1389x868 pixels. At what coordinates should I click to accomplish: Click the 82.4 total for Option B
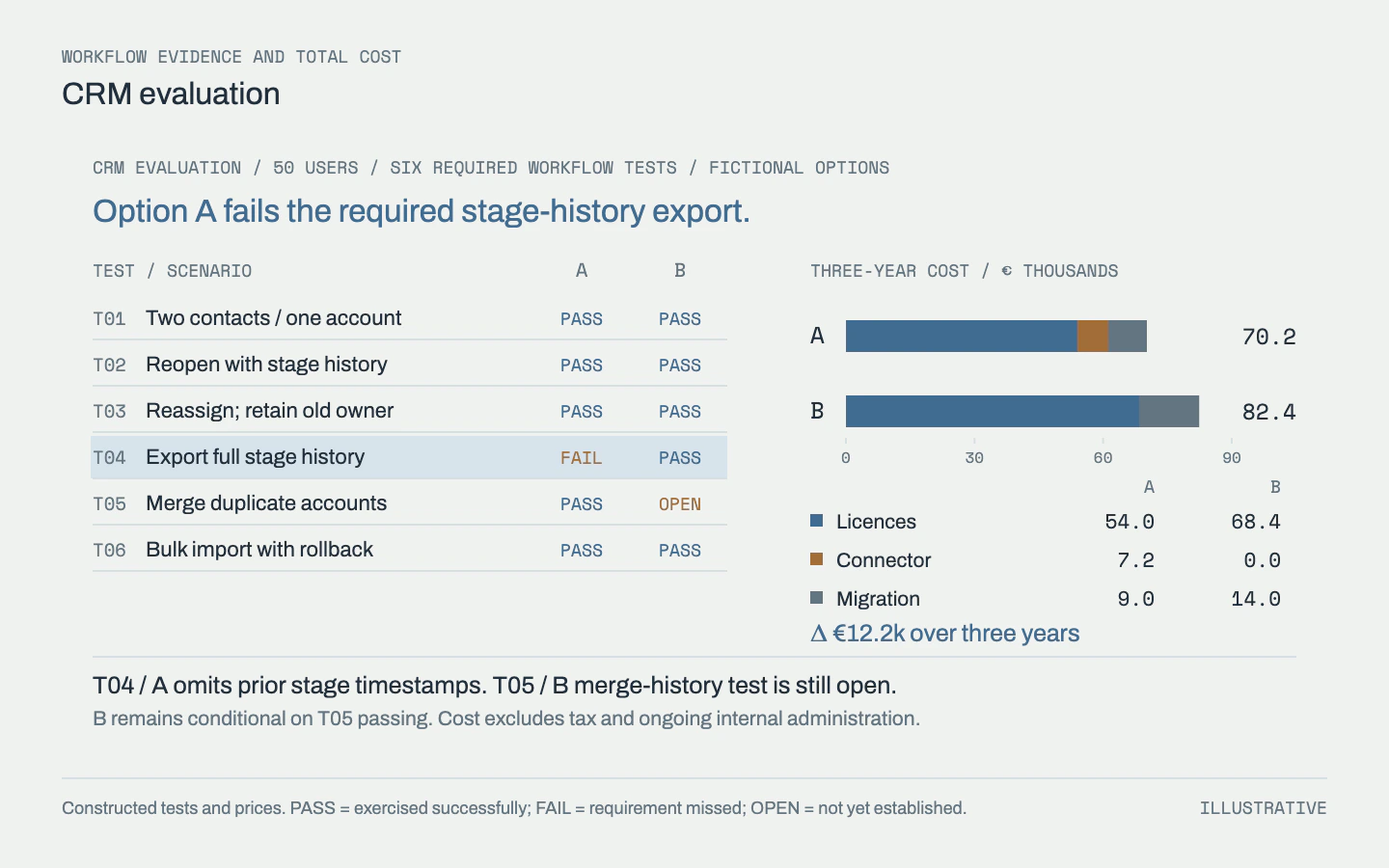(1268, 412)
